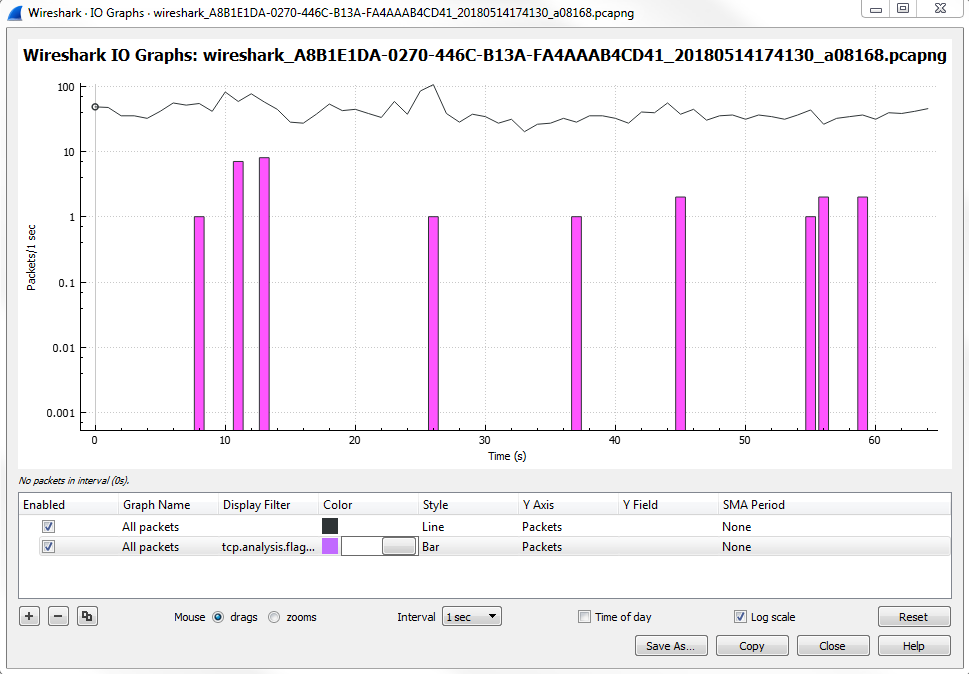Duplicate the selected graph via copy icon
Viewport: 969px width, 674px height.
pyautogui.click(x=87, y=616)
